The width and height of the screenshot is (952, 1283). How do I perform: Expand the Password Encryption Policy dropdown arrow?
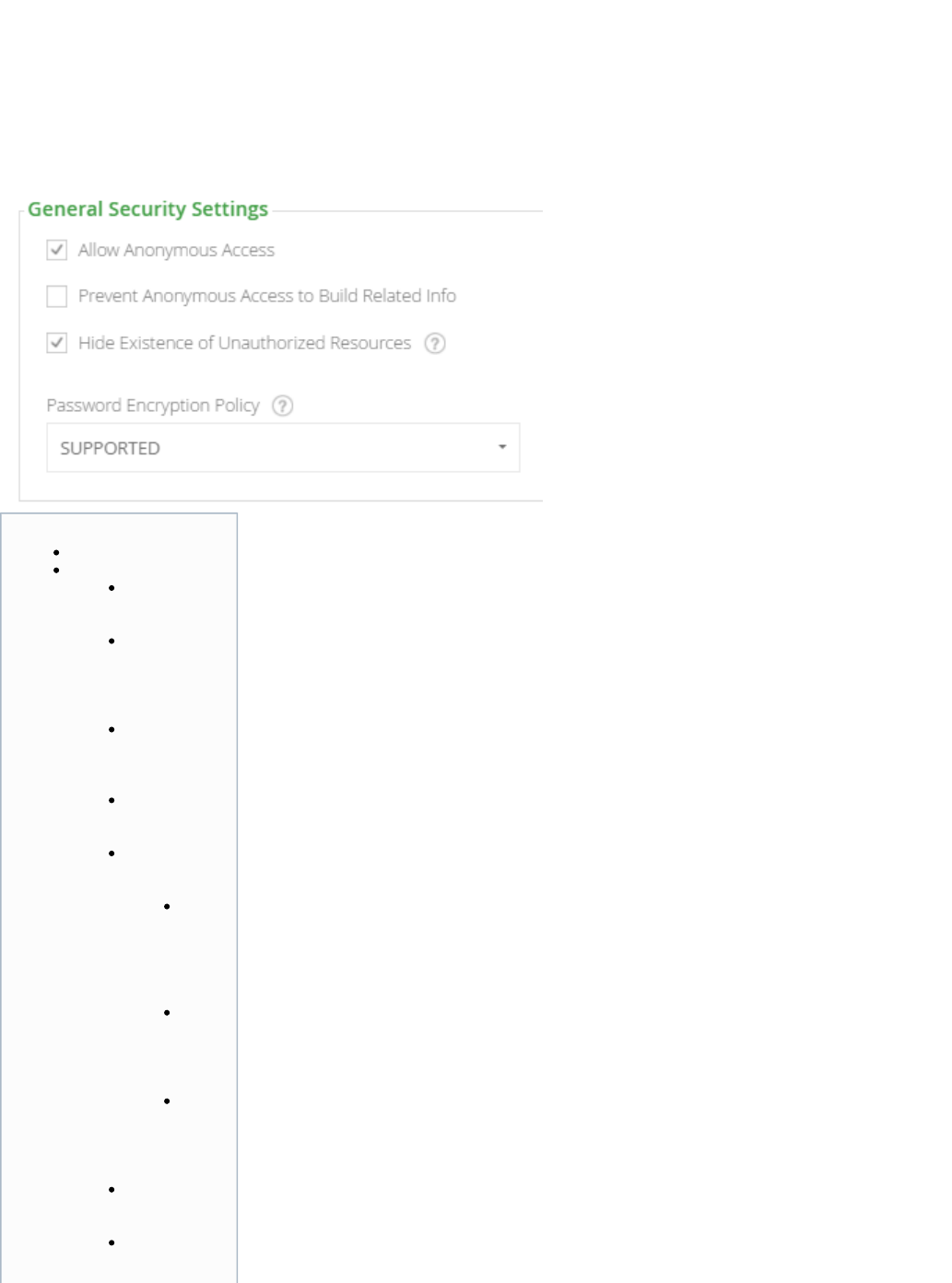point(502,448)
